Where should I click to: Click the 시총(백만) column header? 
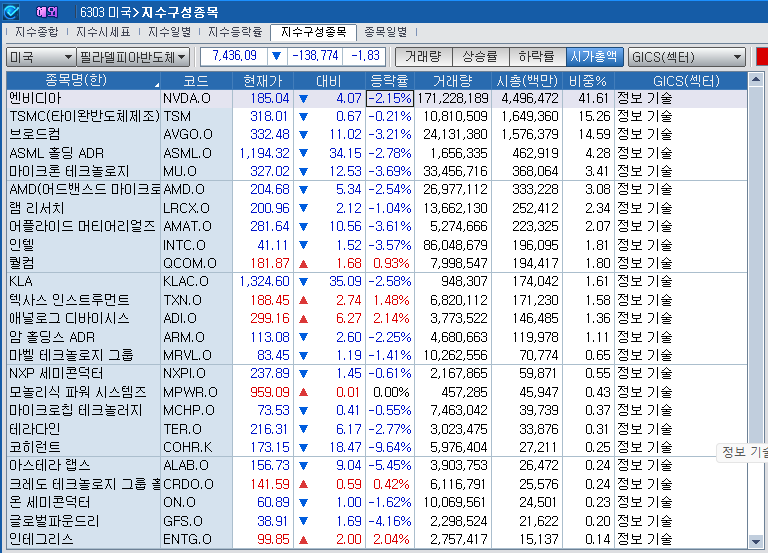tap(527, 81)
